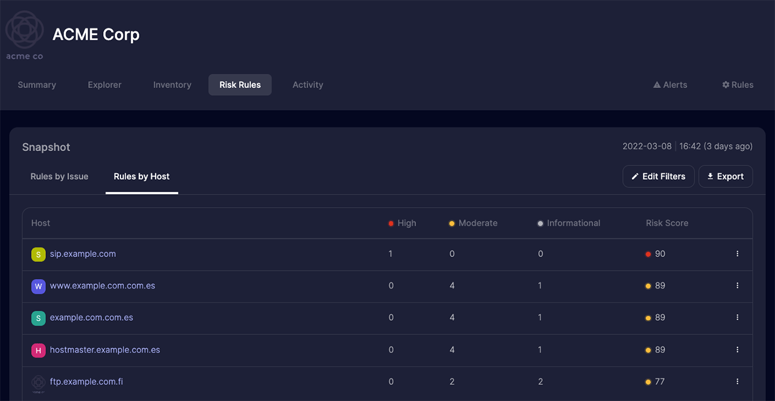Click the hostmaster.example.com.es H avatar icon
The width and height of the screenshot is (775, 401).
coord(39,350)
